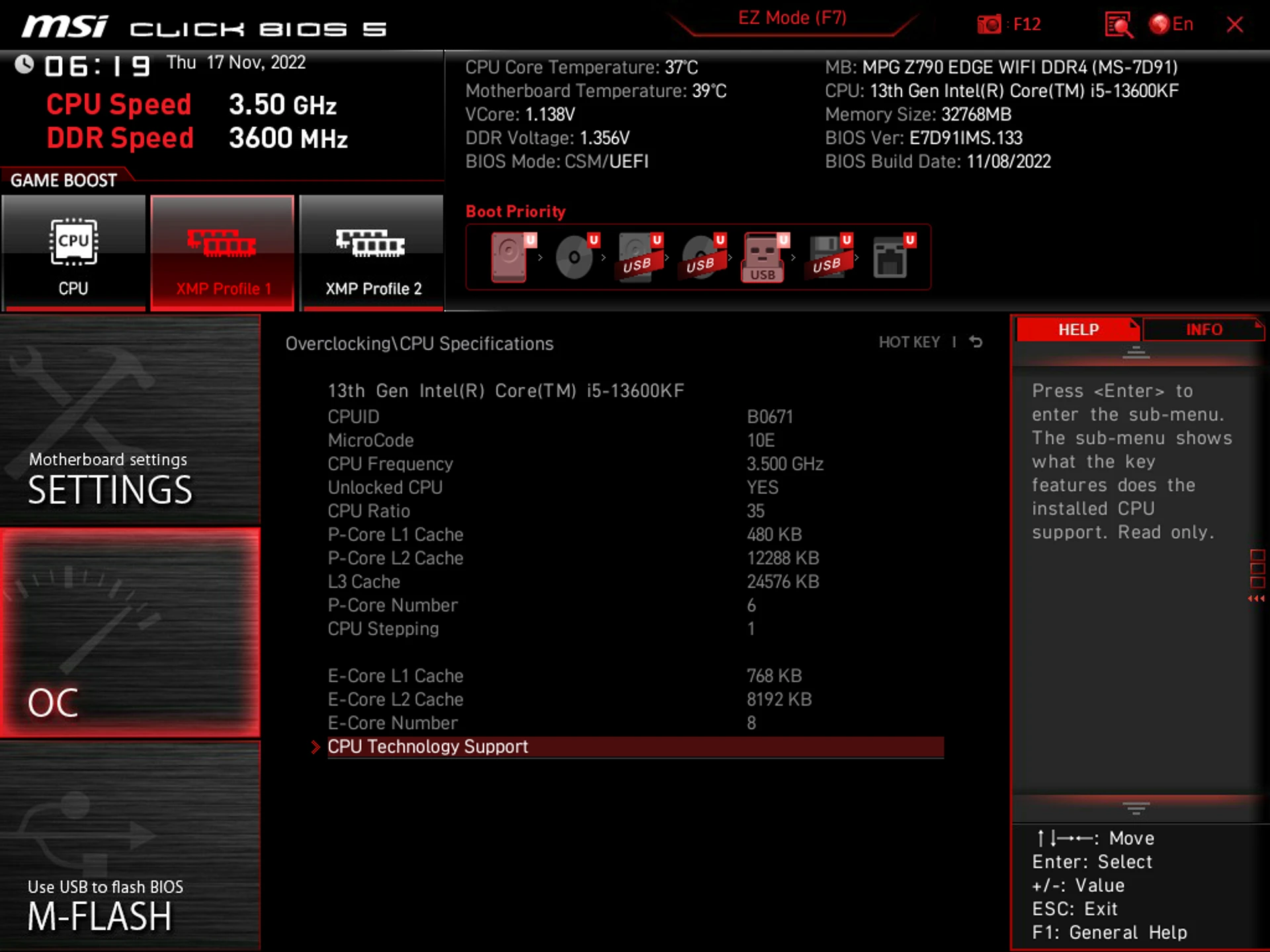Screen dimensions: 1270x952
Task: Click the HOT KEY label
Action: click(909, 342)
